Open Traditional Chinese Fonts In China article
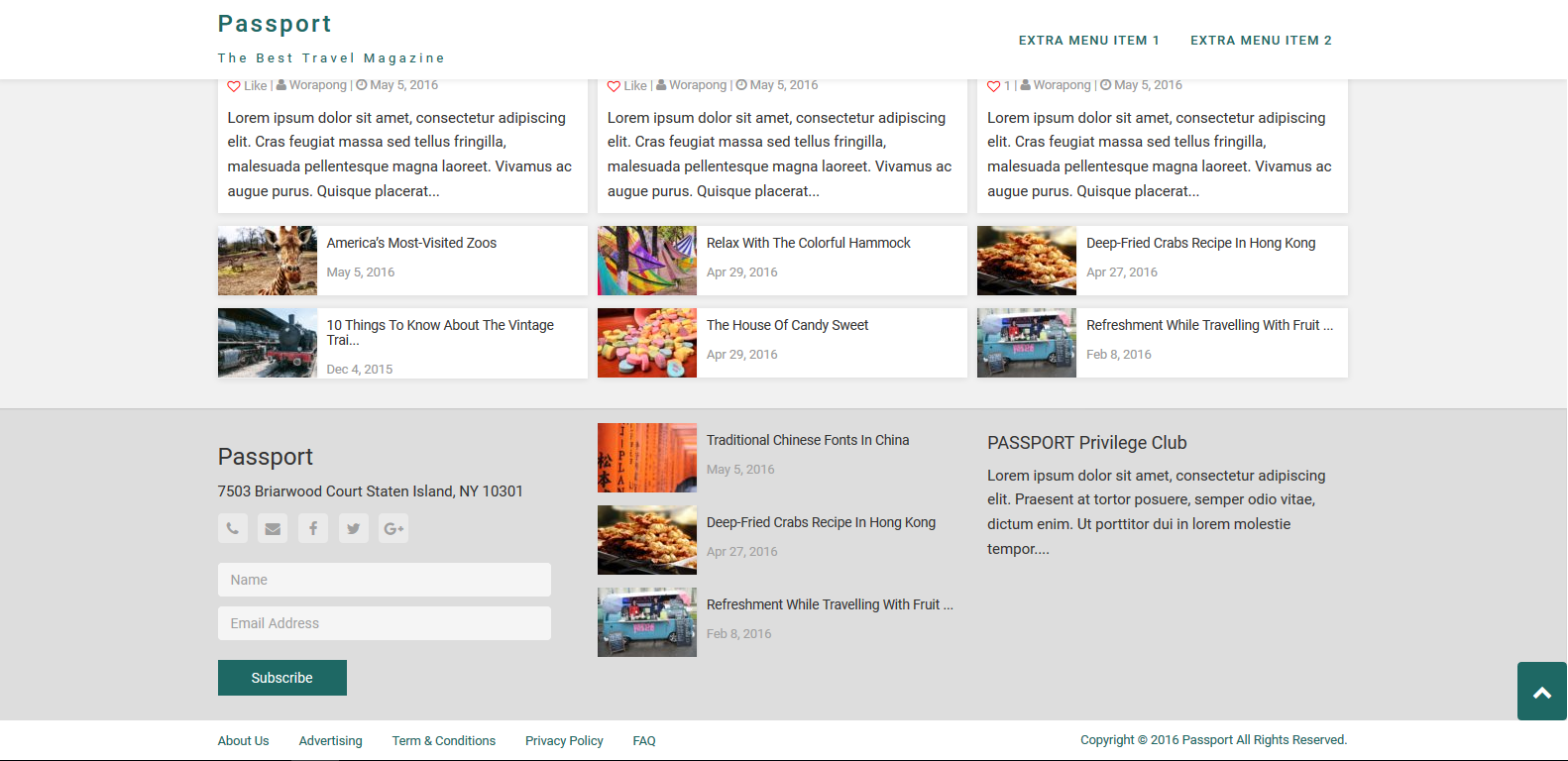The height and width of the screenshot is (761, 1568). click(x=807, y=440)
